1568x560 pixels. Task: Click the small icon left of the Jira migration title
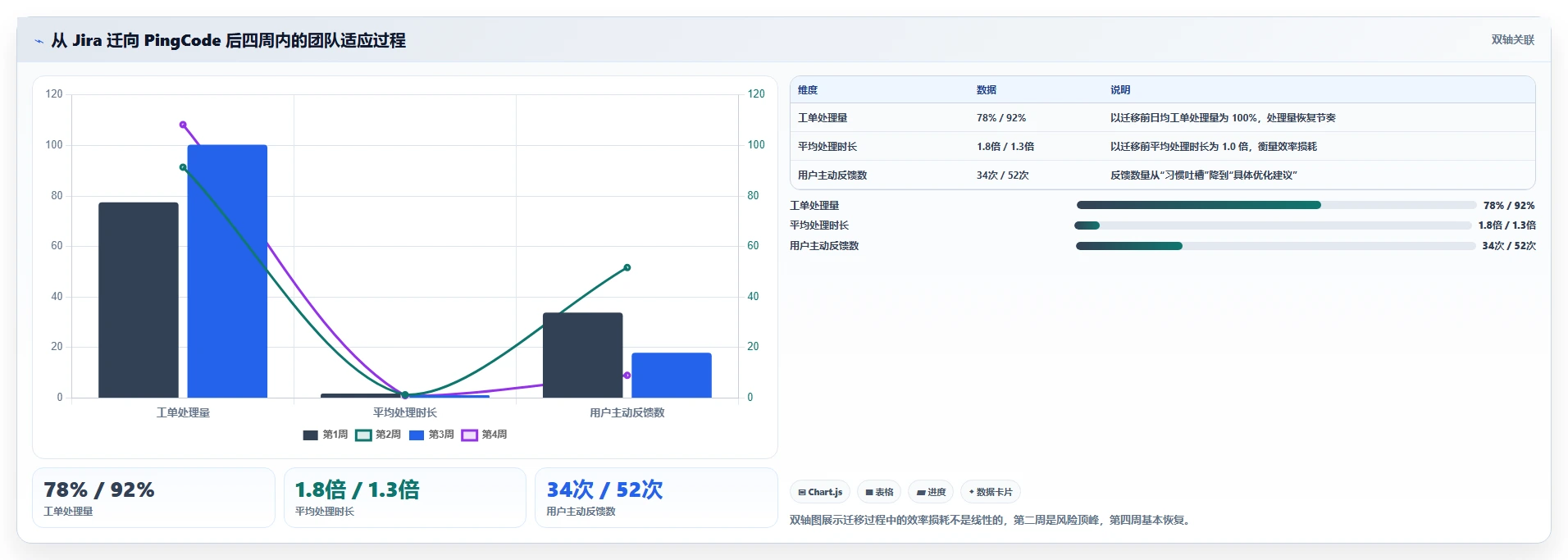(39, 41)
